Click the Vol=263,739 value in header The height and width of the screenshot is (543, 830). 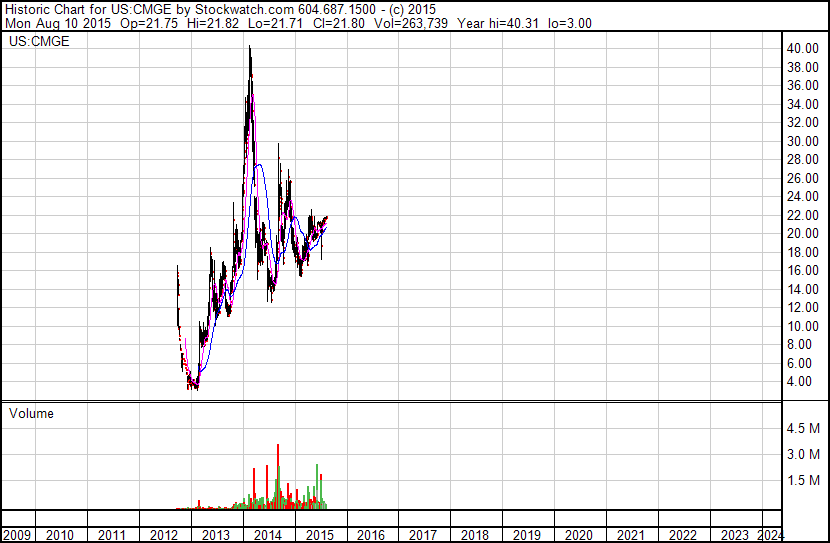(411, 23)
